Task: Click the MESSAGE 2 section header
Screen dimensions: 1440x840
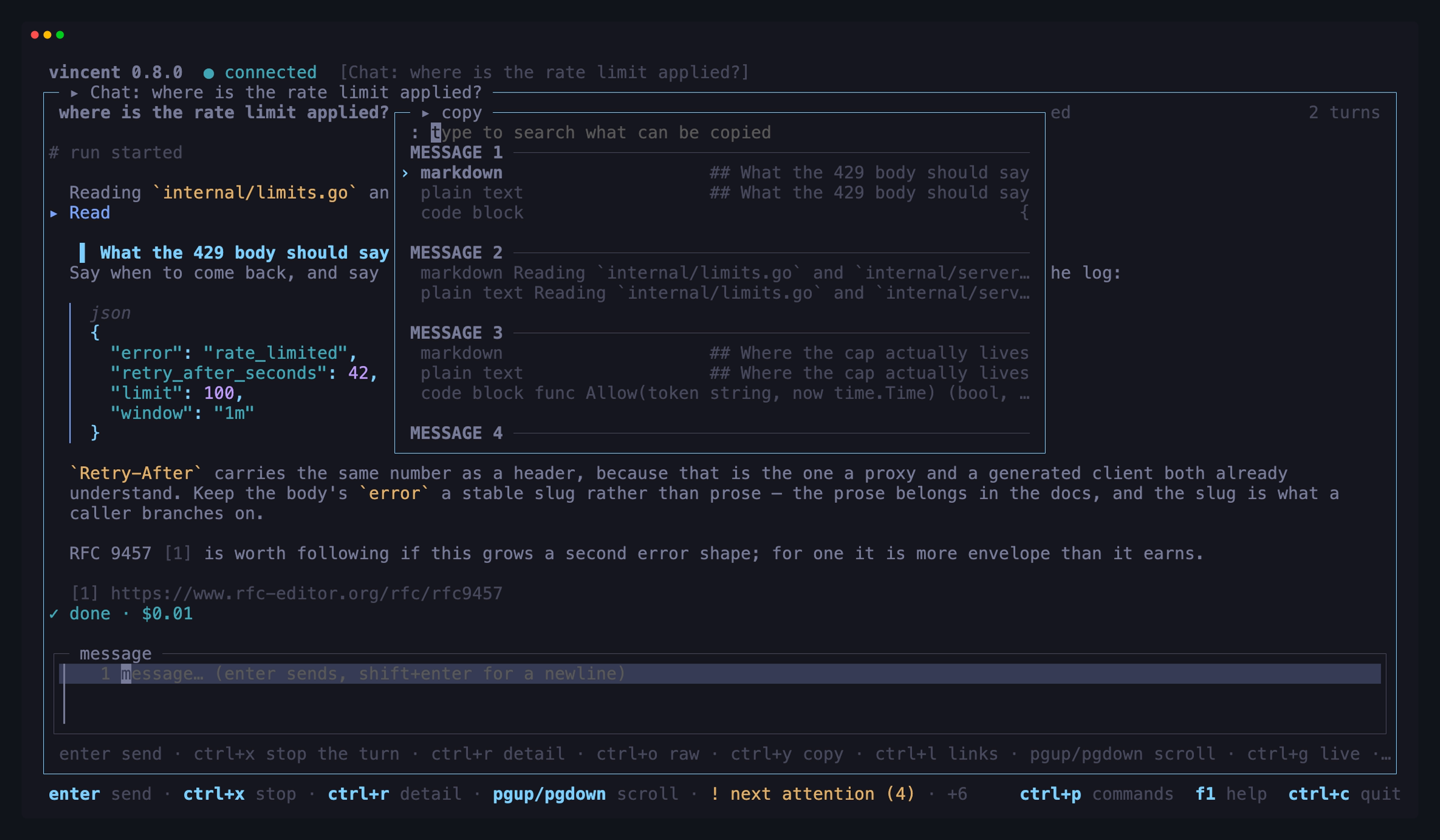Action: pyautogui.click(x=456, y=253)
